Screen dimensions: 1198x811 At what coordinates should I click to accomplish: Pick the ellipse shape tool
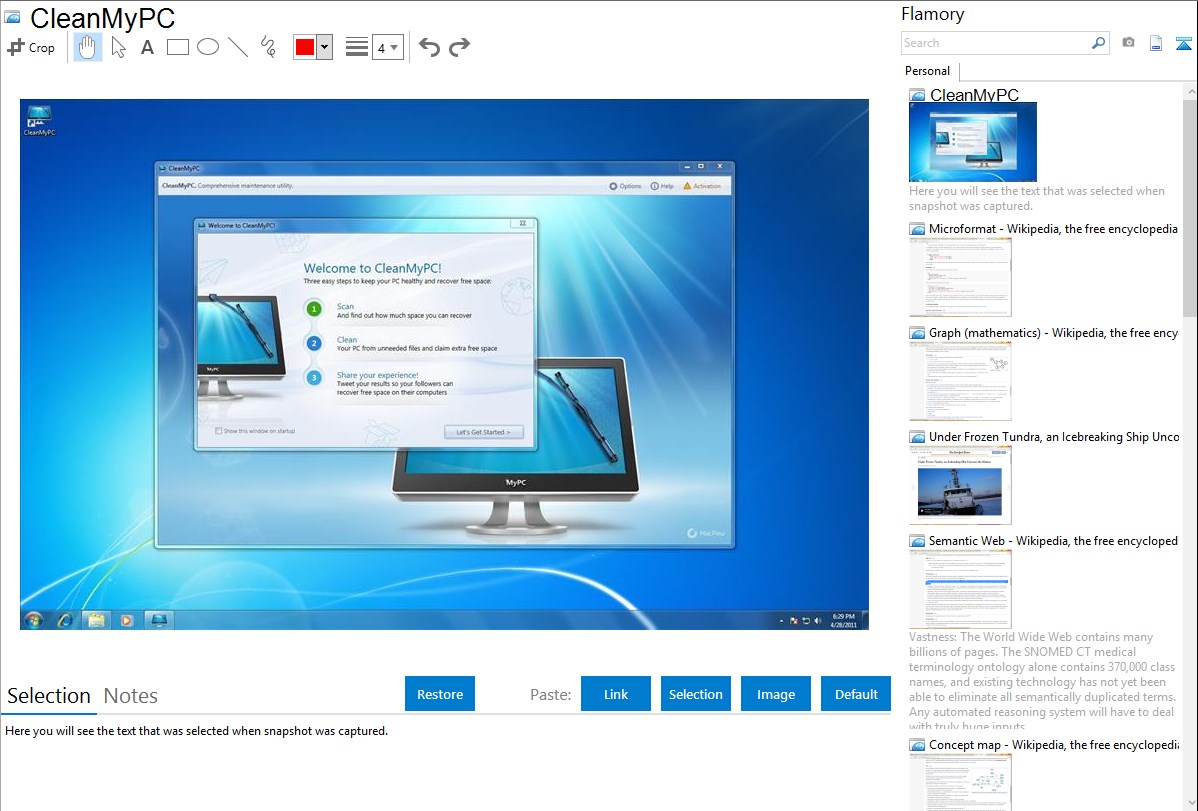coord(208,47)
